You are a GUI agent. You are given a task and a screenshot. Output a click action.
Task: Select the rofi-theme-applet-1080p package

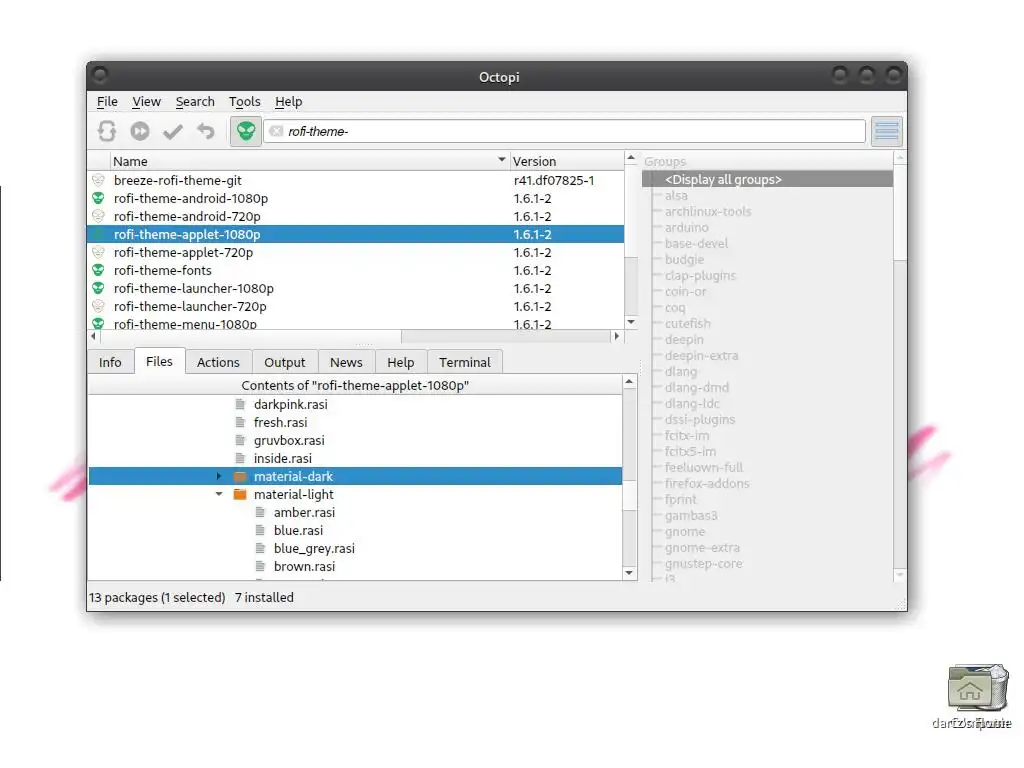click(x=356, y=234)
